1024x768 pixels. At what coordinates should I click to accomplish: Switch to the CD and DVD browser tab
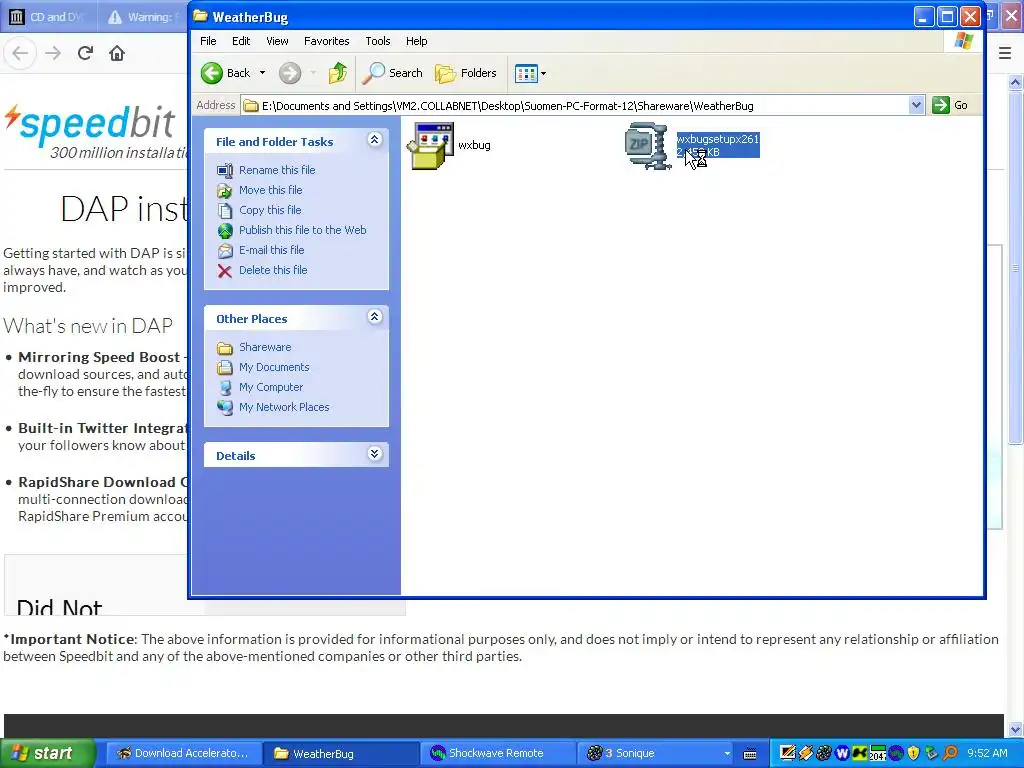pyautogui.click(x=49, y=17)
